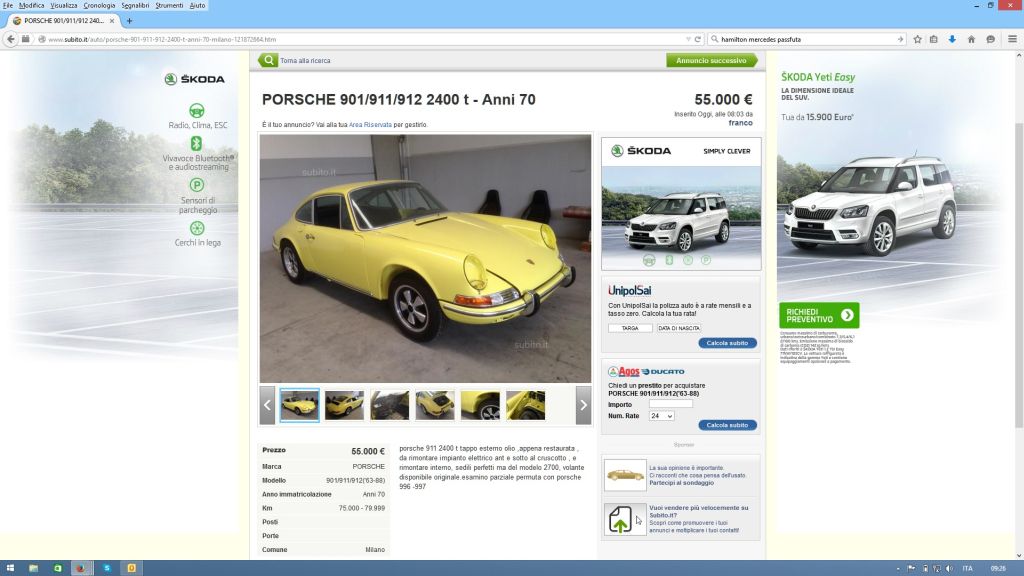Click the reload page icon in the address bar
1024x576 pixels.
pos(697,39)
